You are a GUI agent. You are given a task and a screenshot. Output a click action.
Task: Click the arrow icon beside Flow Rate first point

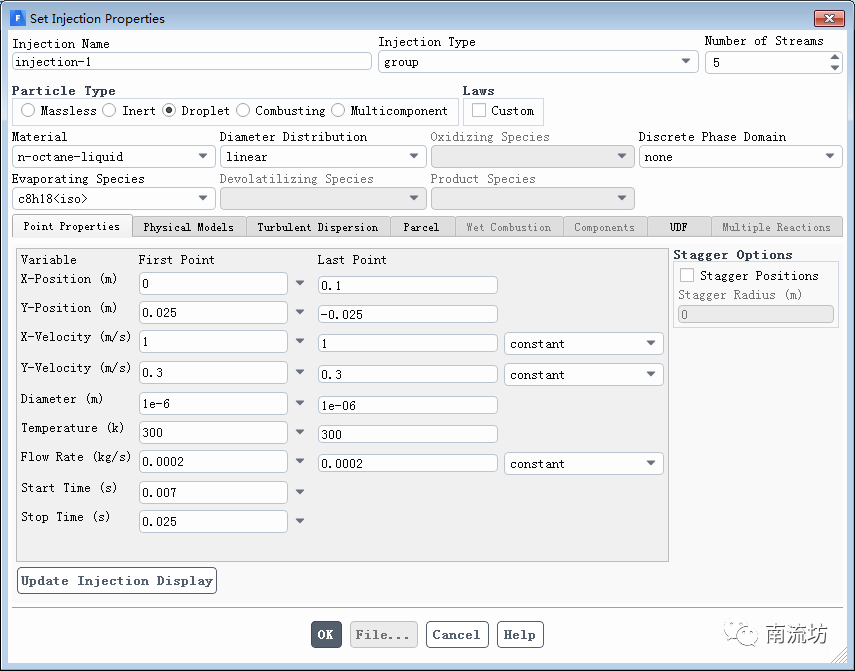(300, 462)
